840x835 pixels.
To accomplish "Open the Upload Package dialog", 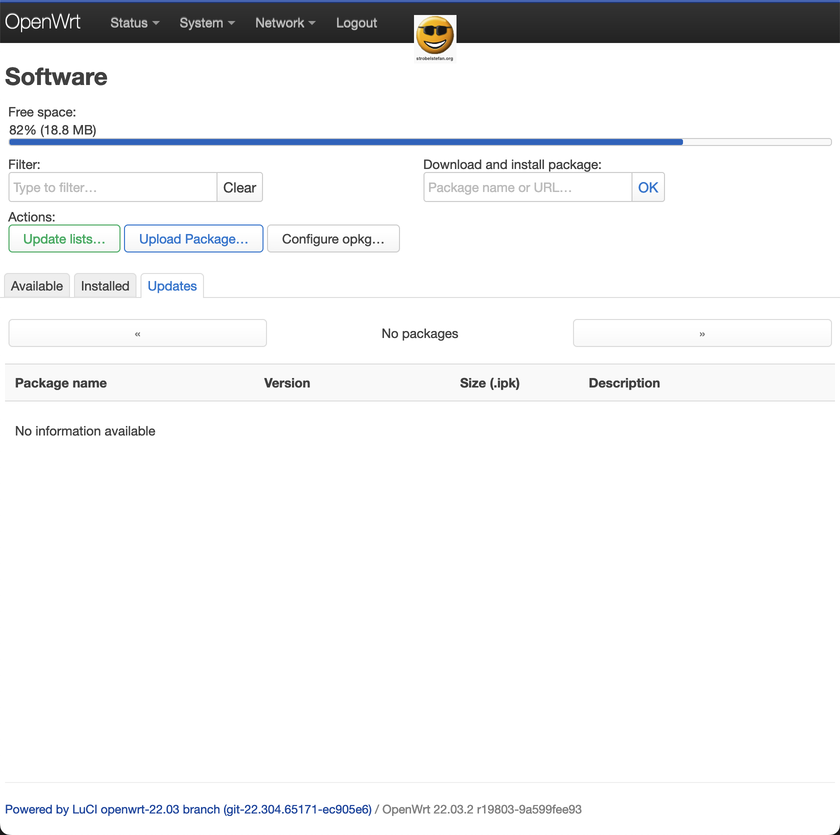I will point(193,238).
